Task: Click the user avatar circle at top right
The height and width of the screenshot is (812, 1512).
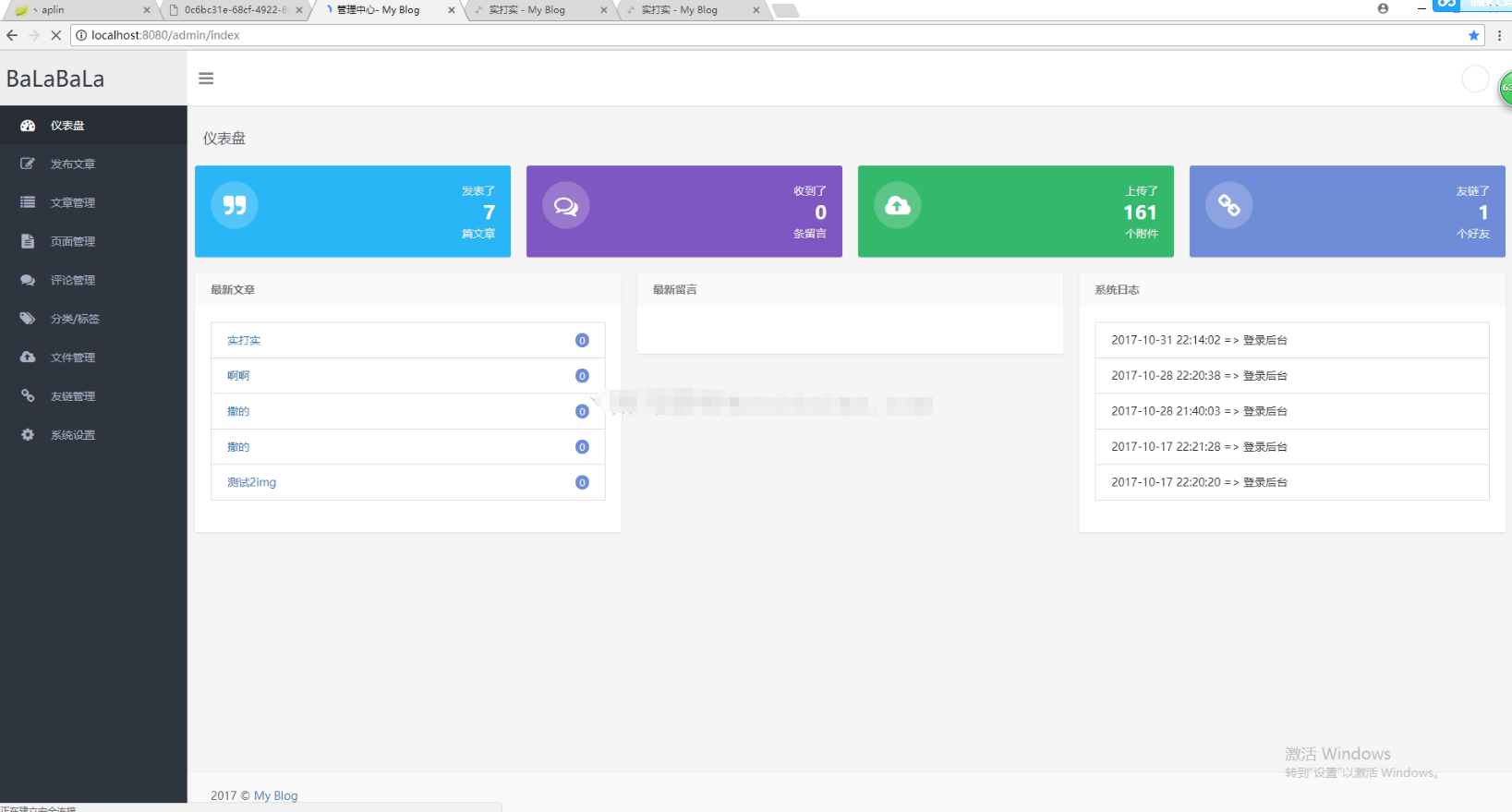Action: click(x=1475, y=79)
